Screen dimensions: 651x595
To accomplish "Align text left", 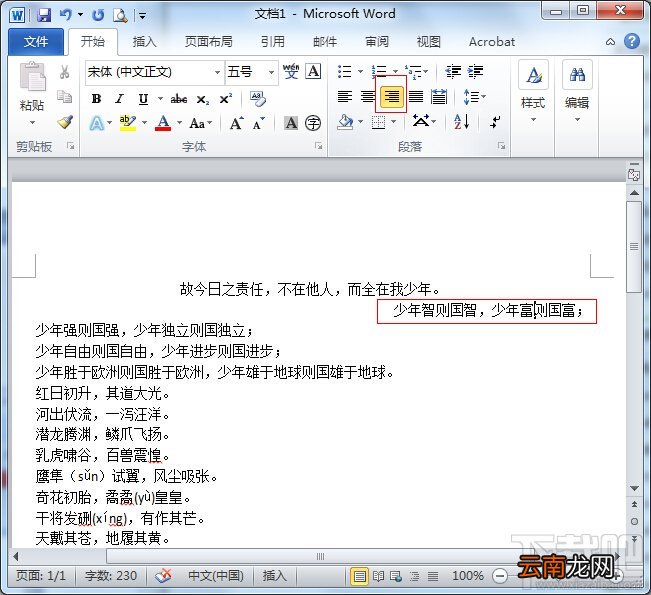I will [345, 97].
